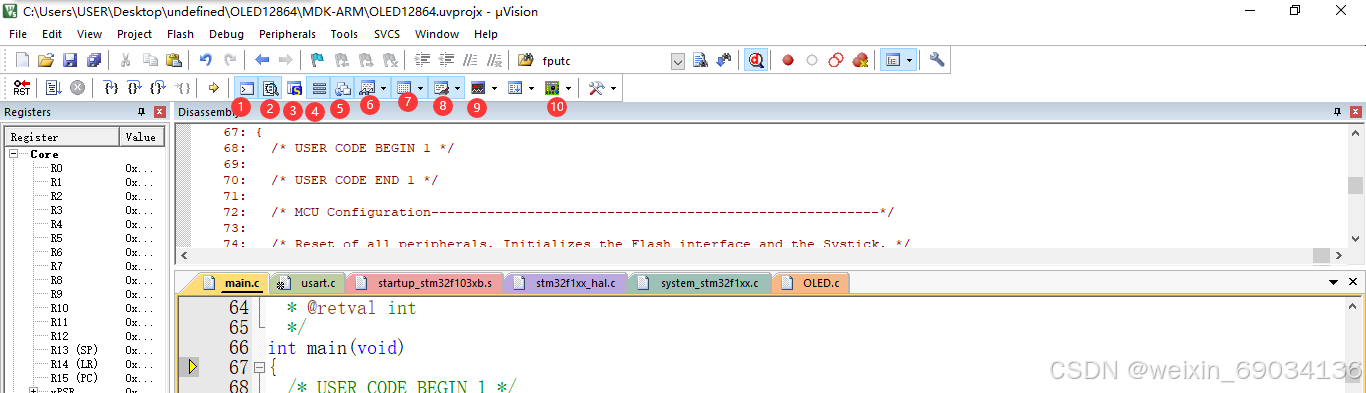
Task: Expand the Memory Windows dropdown arrow
Action: [421, 88]
